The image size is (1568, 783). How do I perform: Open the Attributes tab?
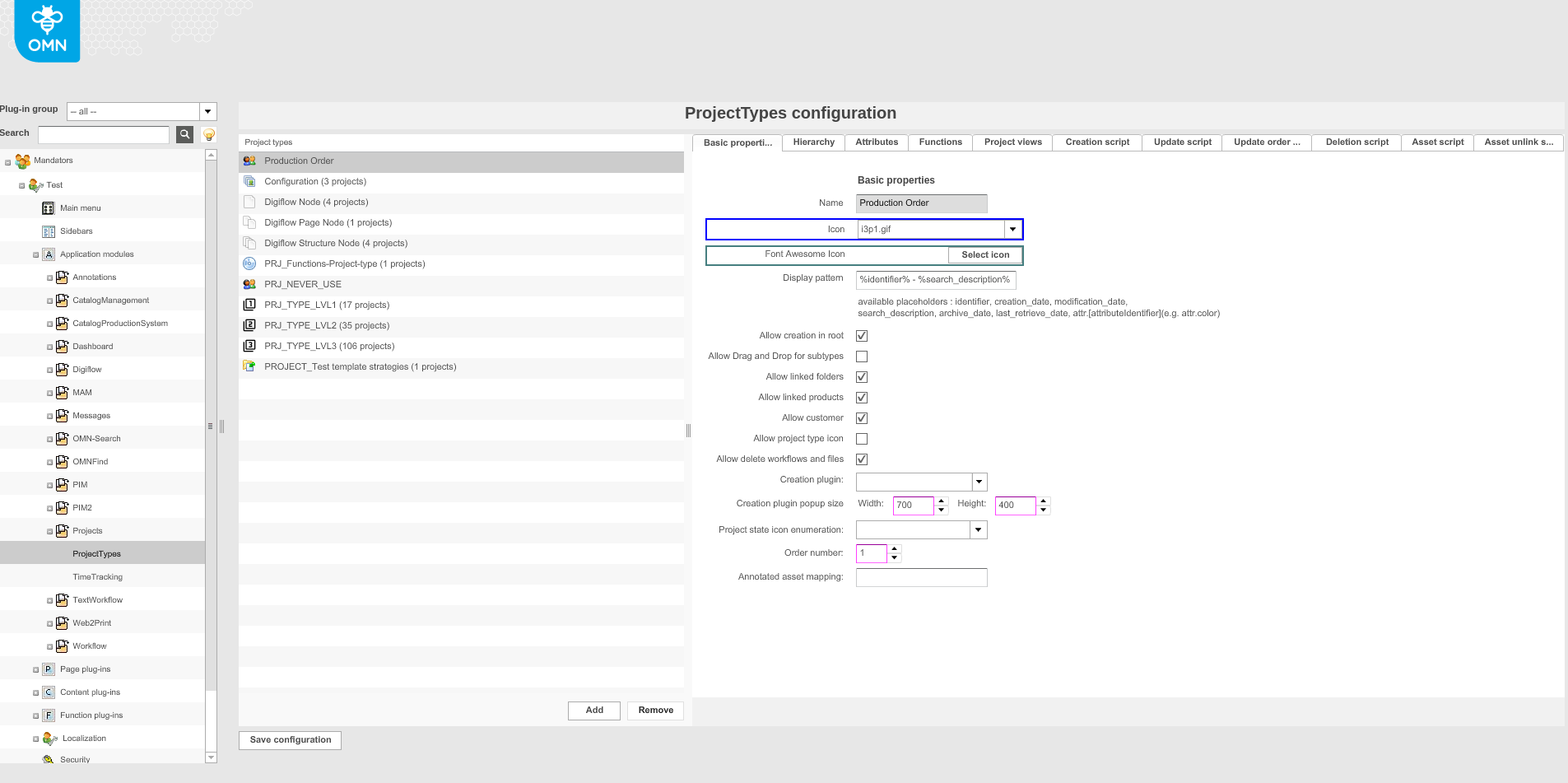click(x=876, y=142)
